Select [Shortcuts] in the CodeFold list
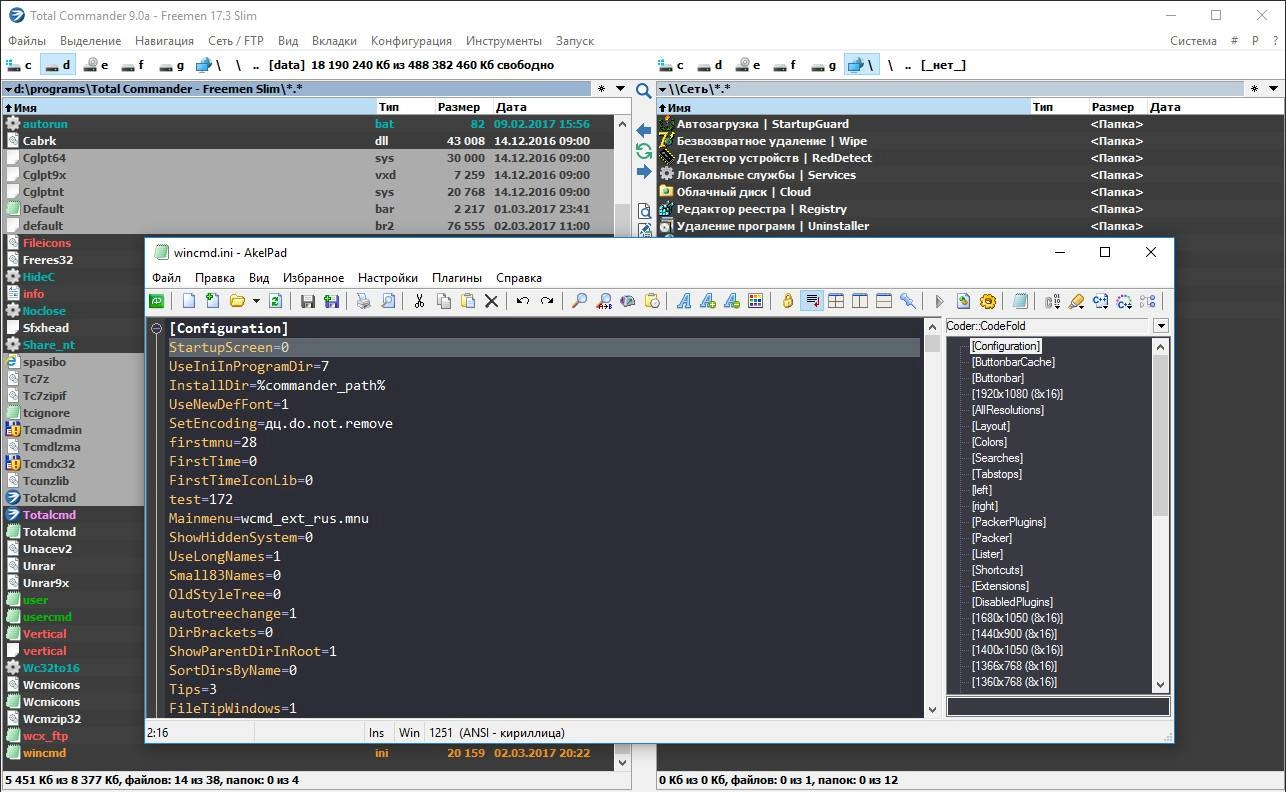Screen dimensions: 1286x792 (x=998, y=570)
